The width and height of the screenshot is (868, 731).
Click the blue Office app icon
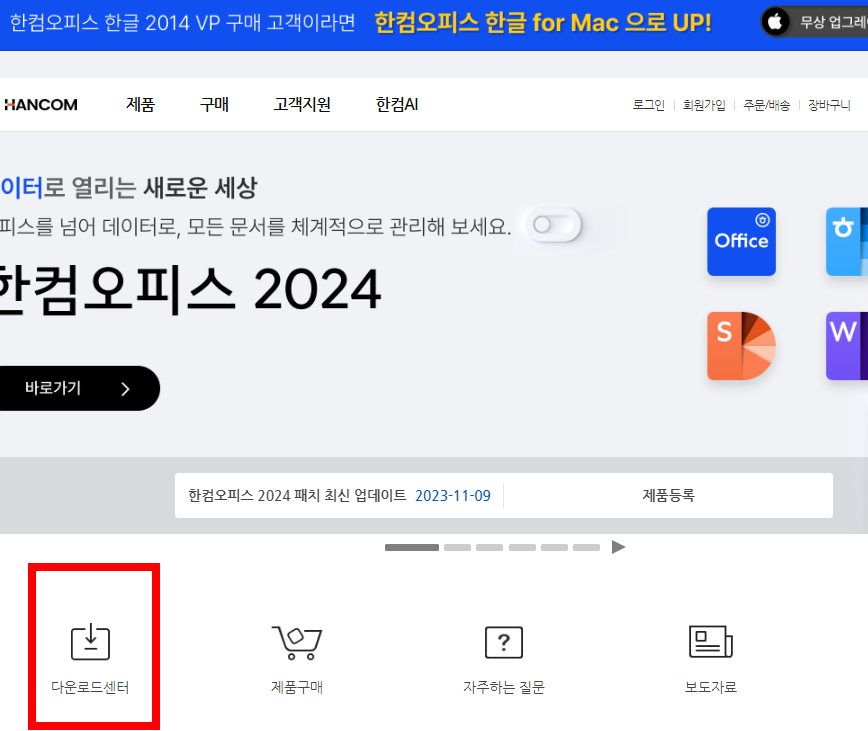[x=741, y=241]
